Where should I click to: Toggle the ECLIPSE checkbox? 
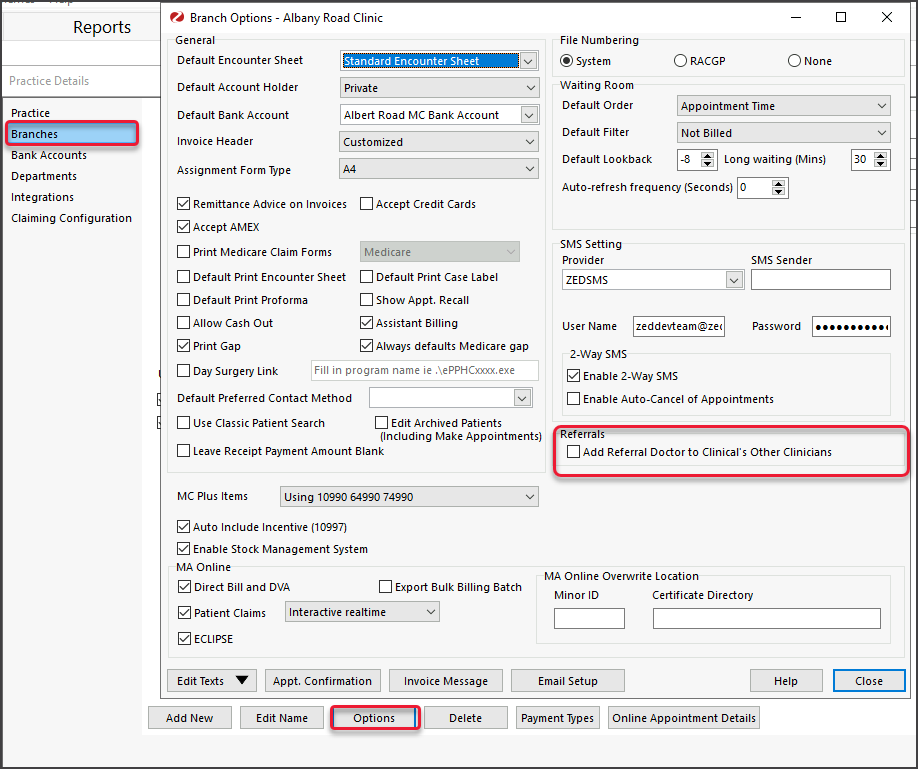point(184,638)
